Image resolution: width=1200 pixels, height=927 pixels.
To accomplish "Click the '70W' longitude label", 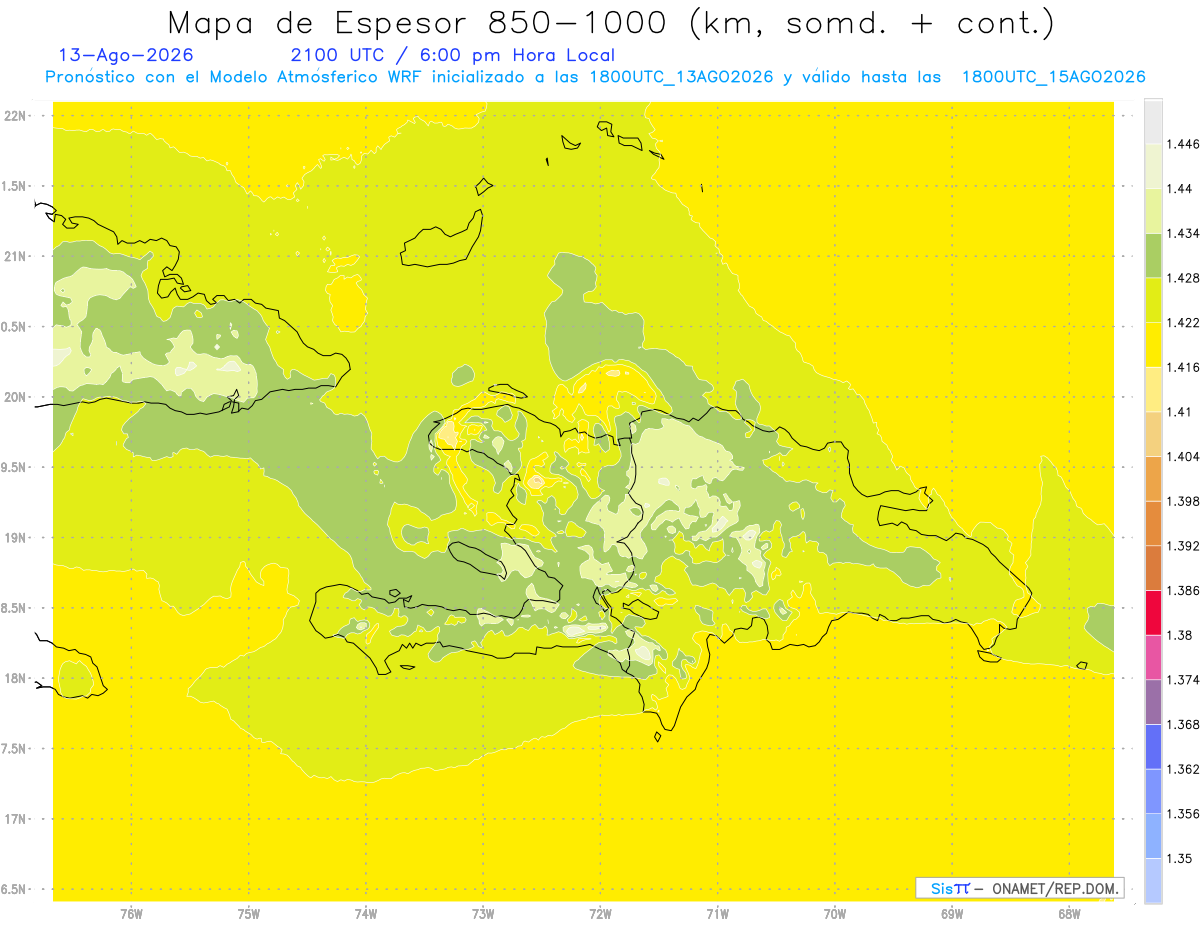I will click(835, 914).
